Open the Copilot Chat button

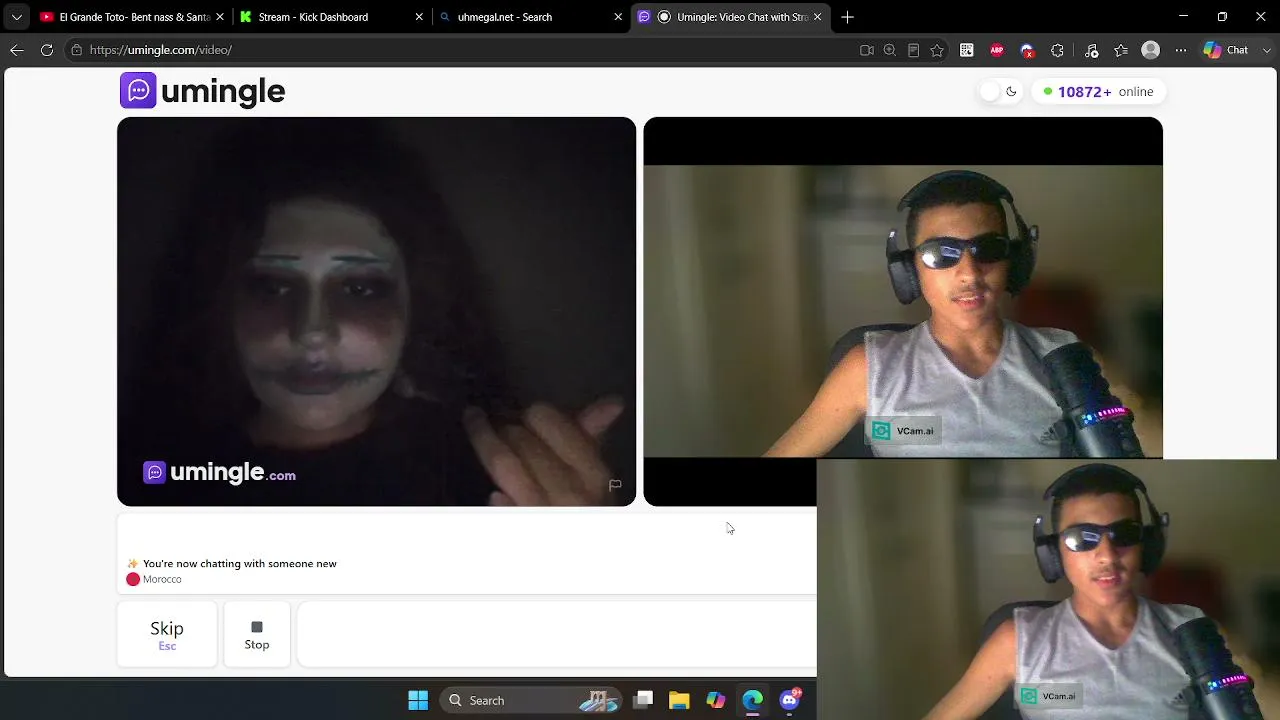(1226, 50)
